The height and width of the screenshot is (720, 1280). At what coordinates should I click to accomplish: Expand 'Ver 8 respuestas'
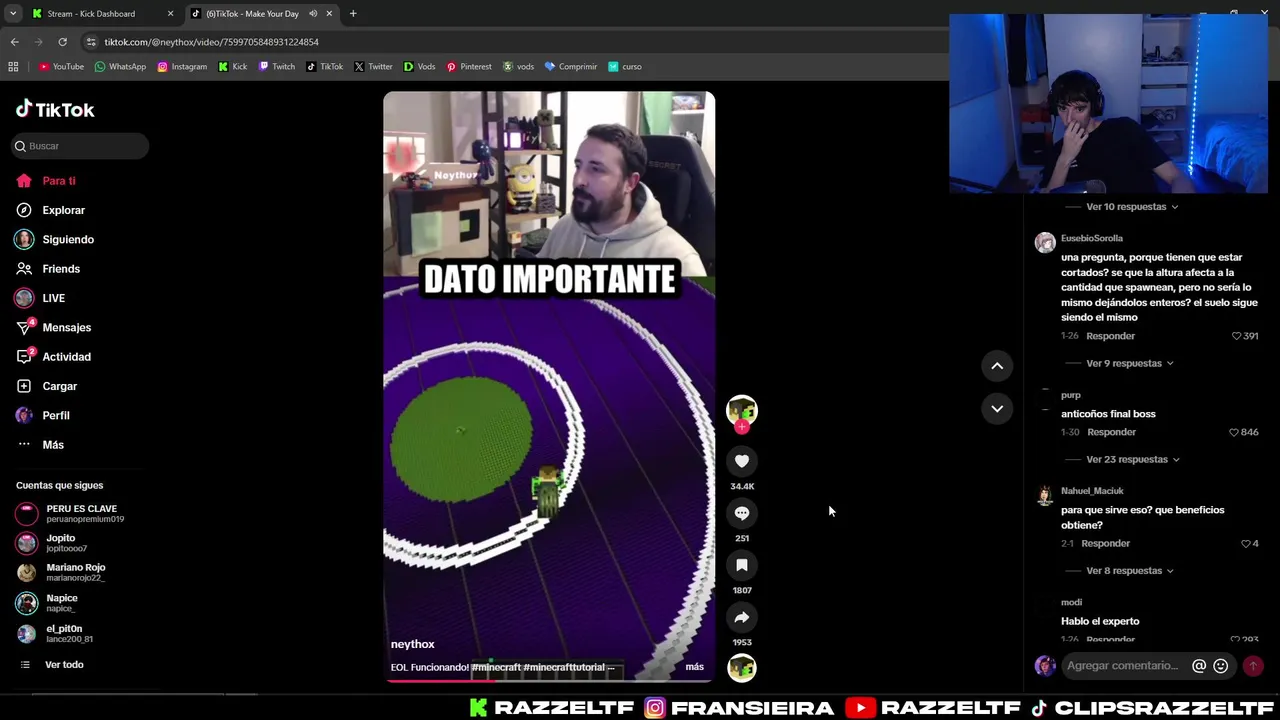[1130, 571]
